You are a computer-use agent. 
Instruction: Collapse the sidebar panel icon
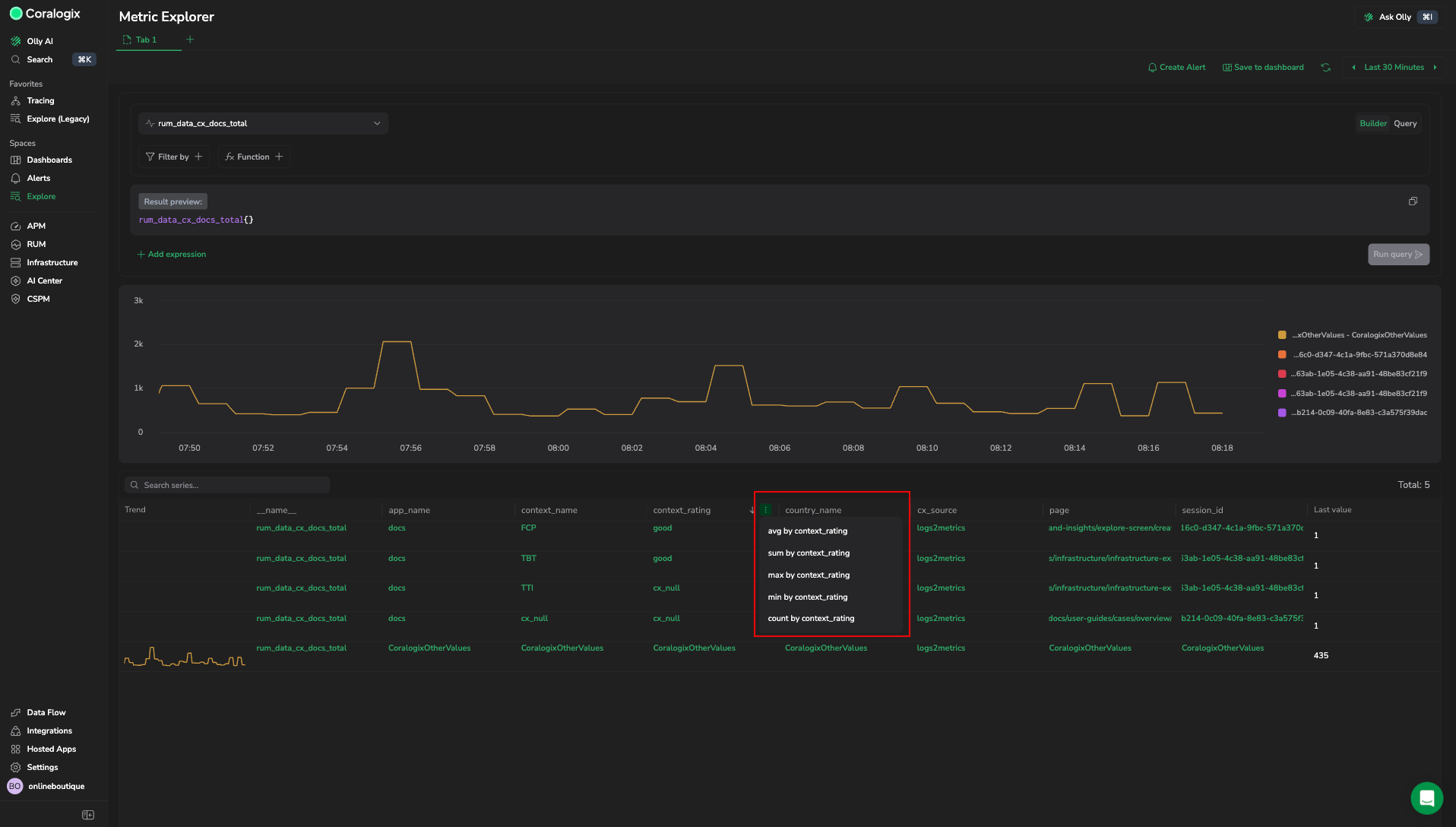pos(88,815)
